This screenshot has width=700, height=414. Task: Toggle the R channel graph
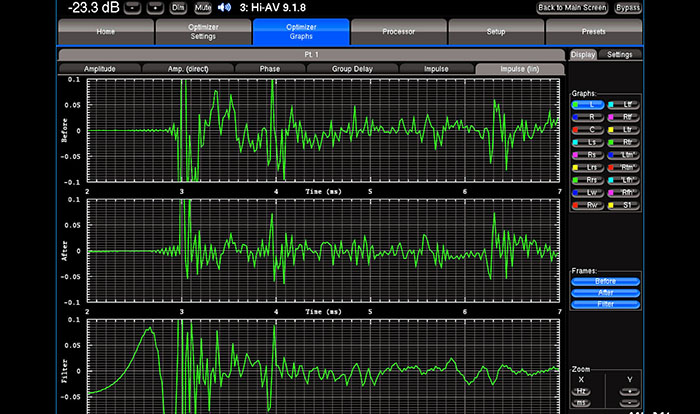point(588,117)
